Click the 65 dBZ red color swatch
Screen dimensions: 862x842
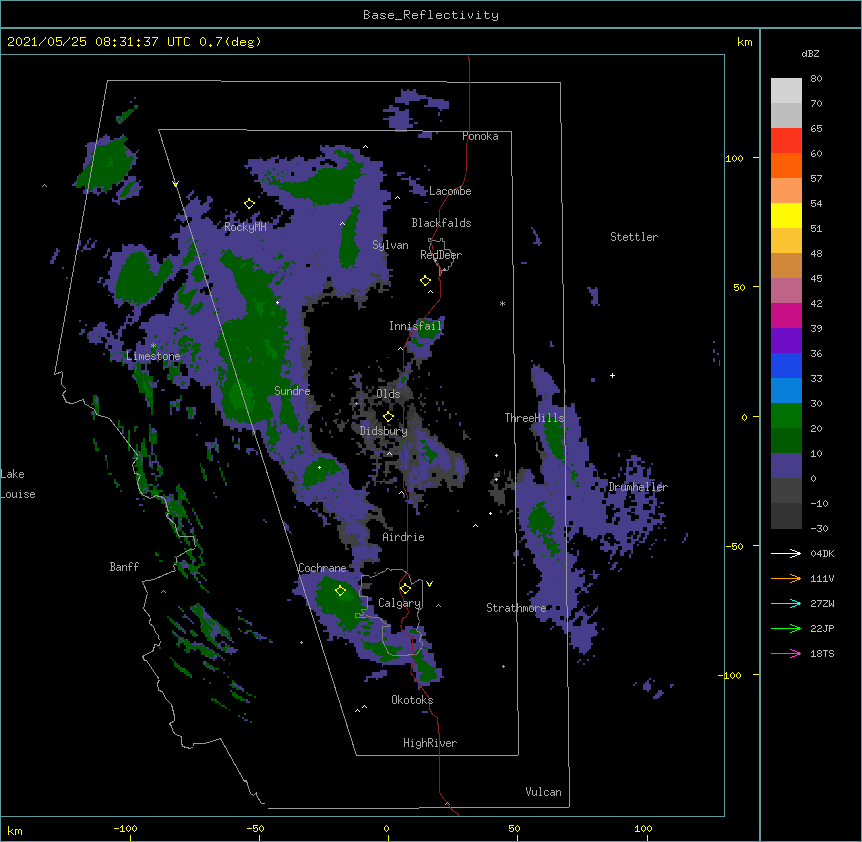coord(786,141)
